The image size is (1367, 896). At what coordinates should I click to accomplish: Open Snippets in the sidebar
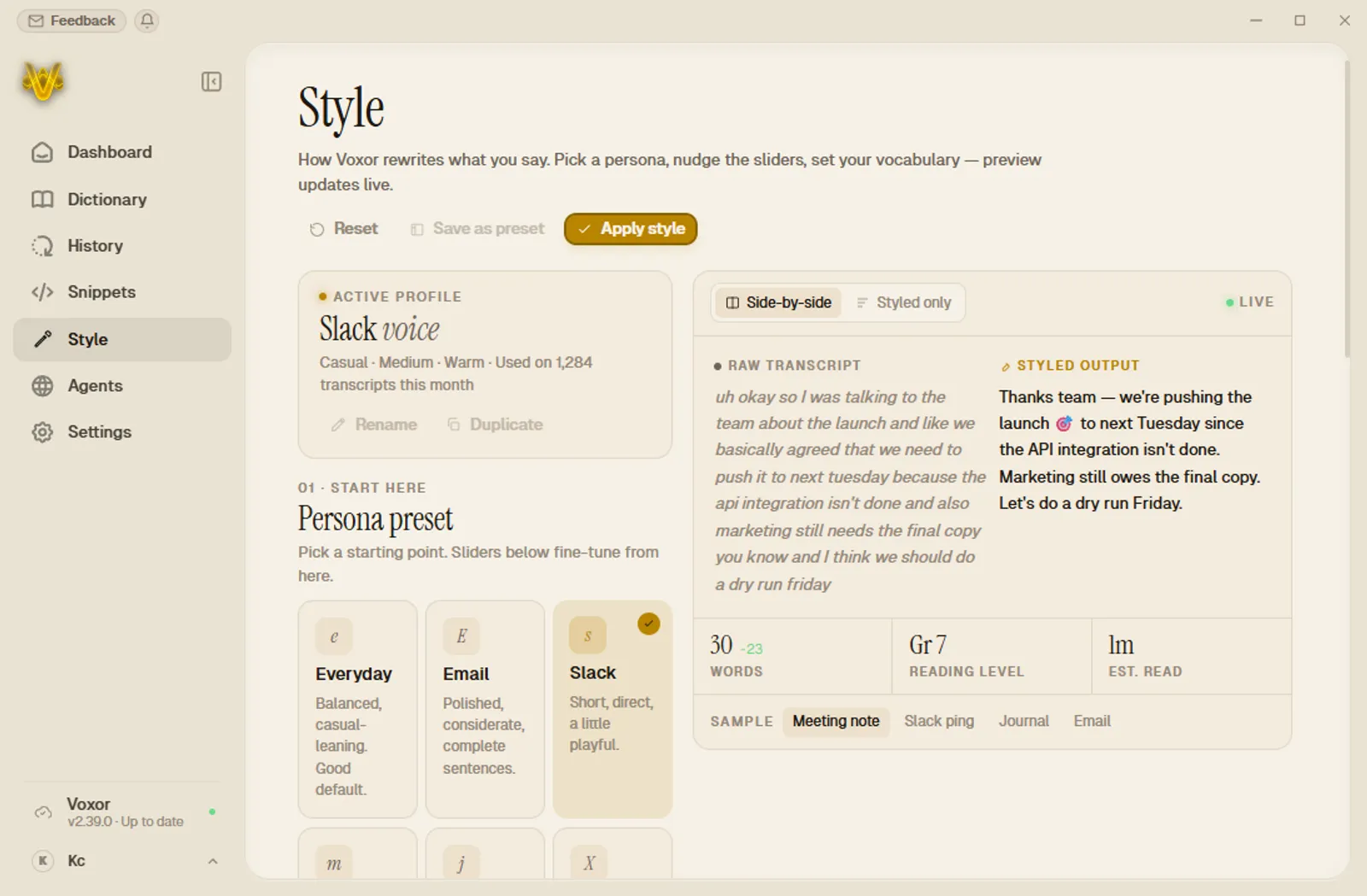122,292
